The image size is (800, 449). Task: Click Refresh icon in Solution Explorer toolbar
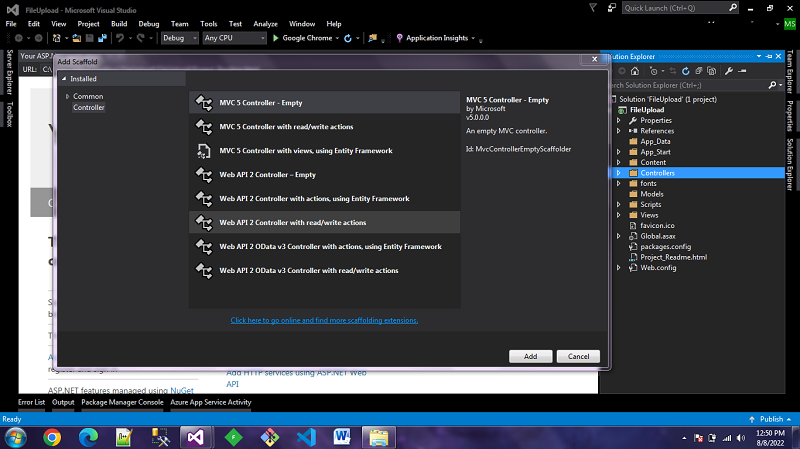pos(685,71)
